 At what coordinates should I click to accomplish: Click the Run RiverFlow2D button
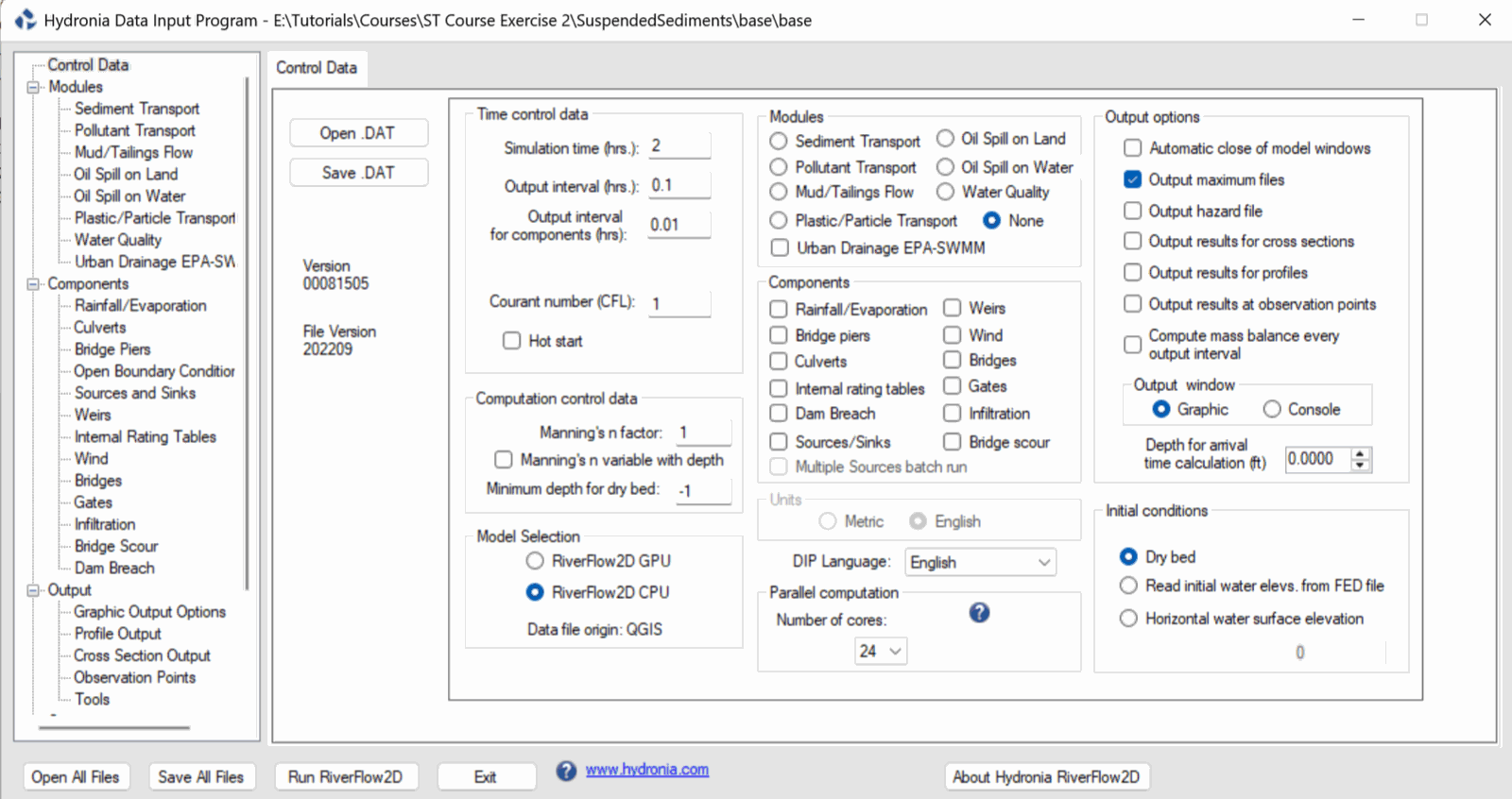tap(345, 776)
